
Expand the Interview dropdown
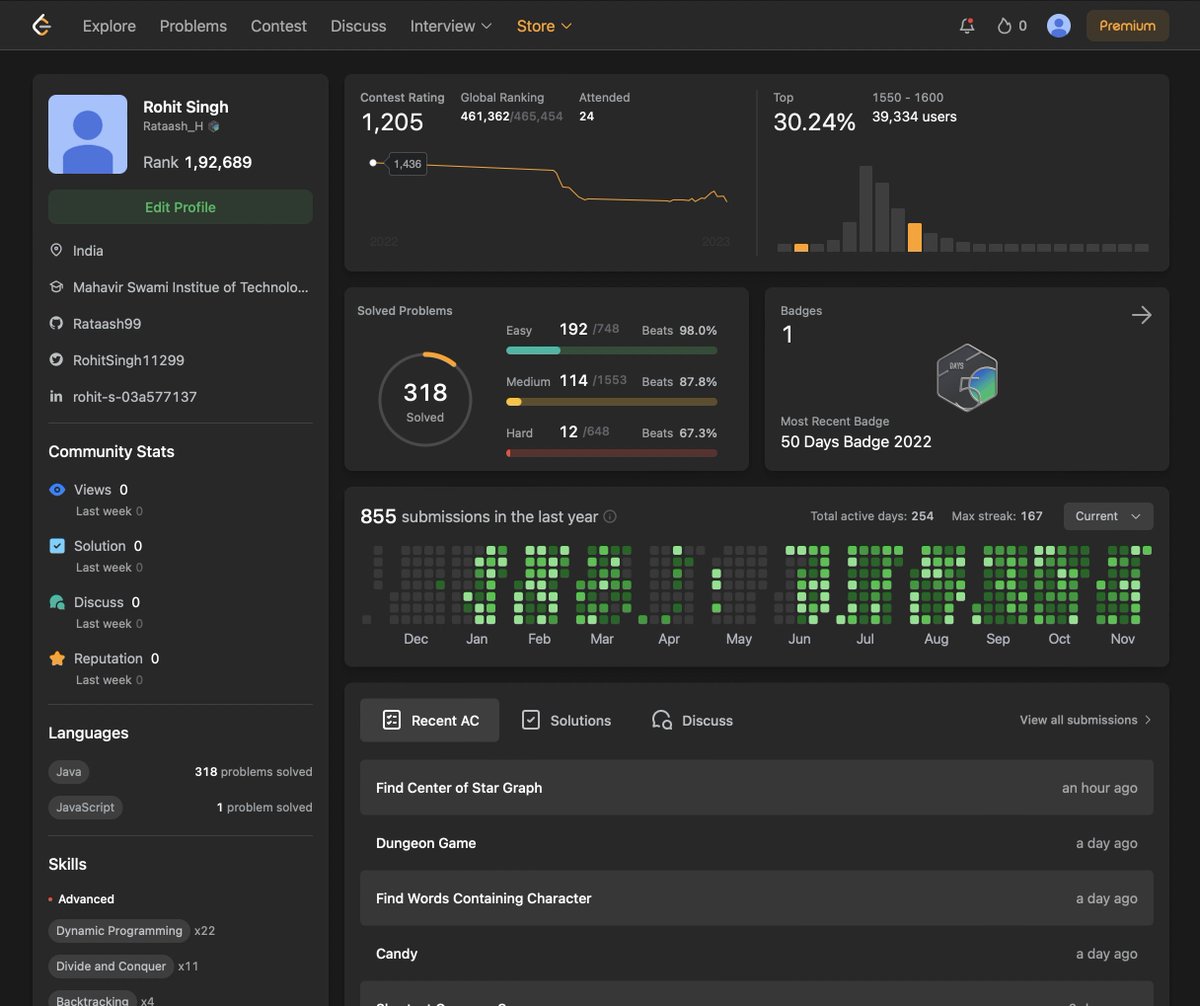tap(450, 26)
